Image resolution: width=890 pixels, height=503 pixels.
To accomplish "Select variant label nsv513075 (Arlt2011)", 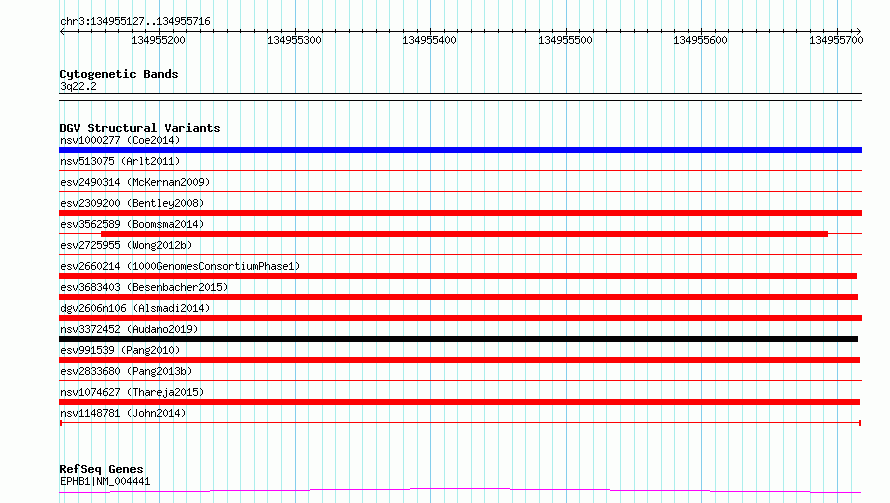I will coord(120,161).
